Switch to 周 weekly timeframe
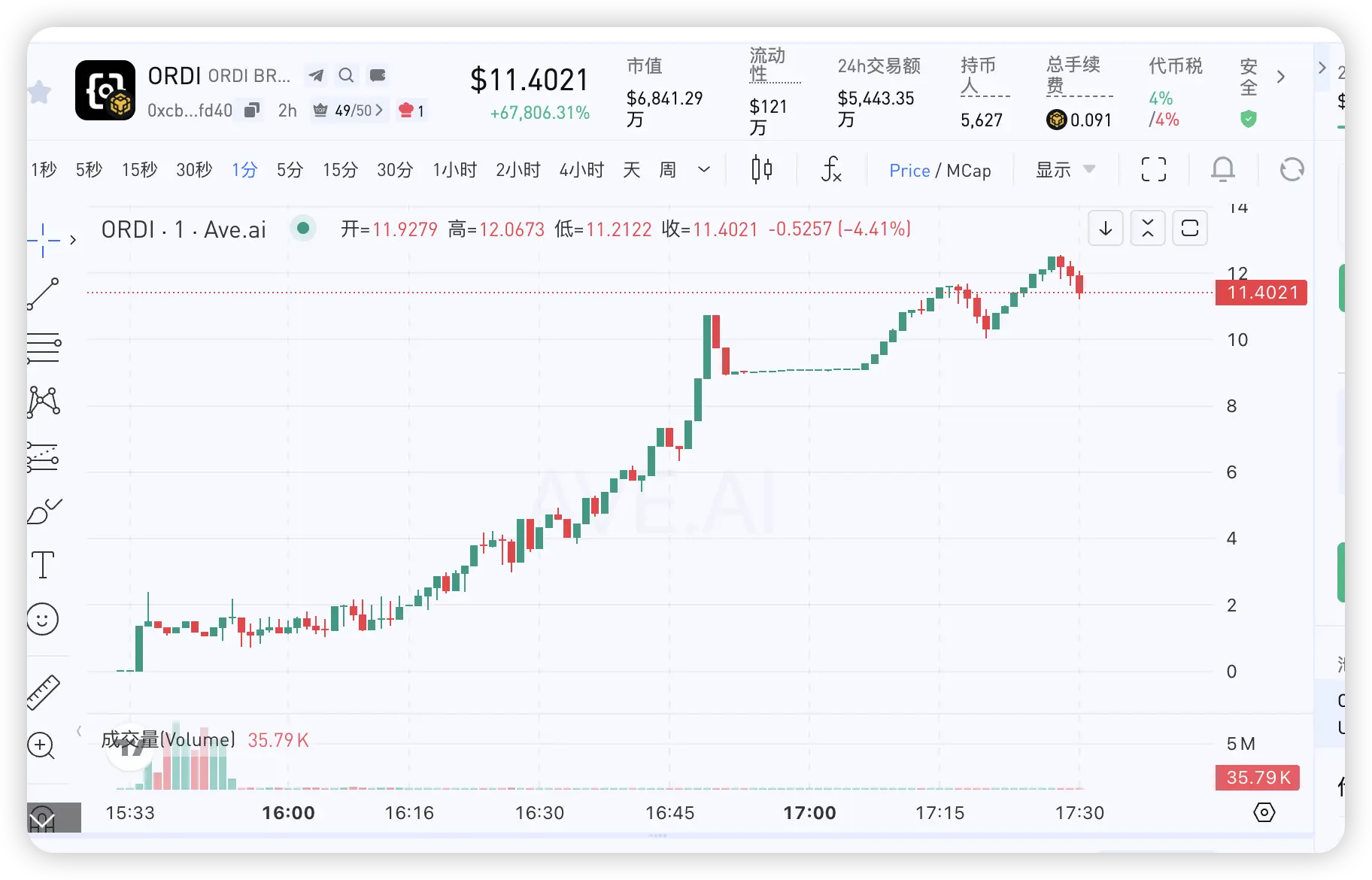 click(667, 170)
